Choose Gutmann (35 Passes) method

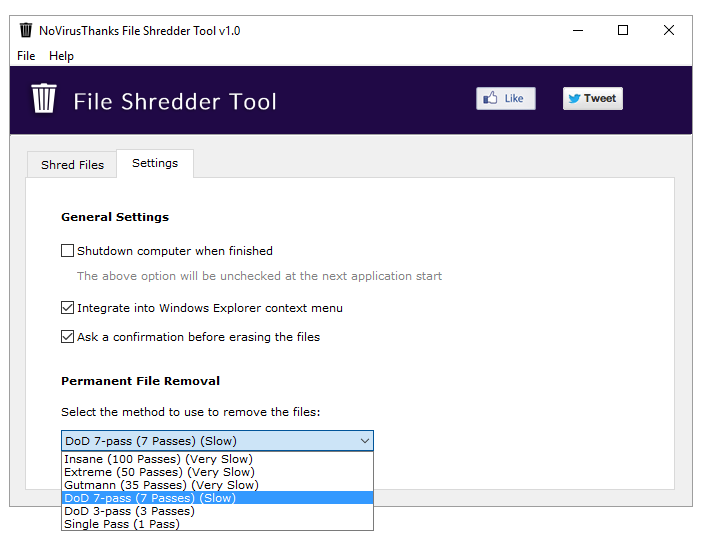click(x=217, y=485)
